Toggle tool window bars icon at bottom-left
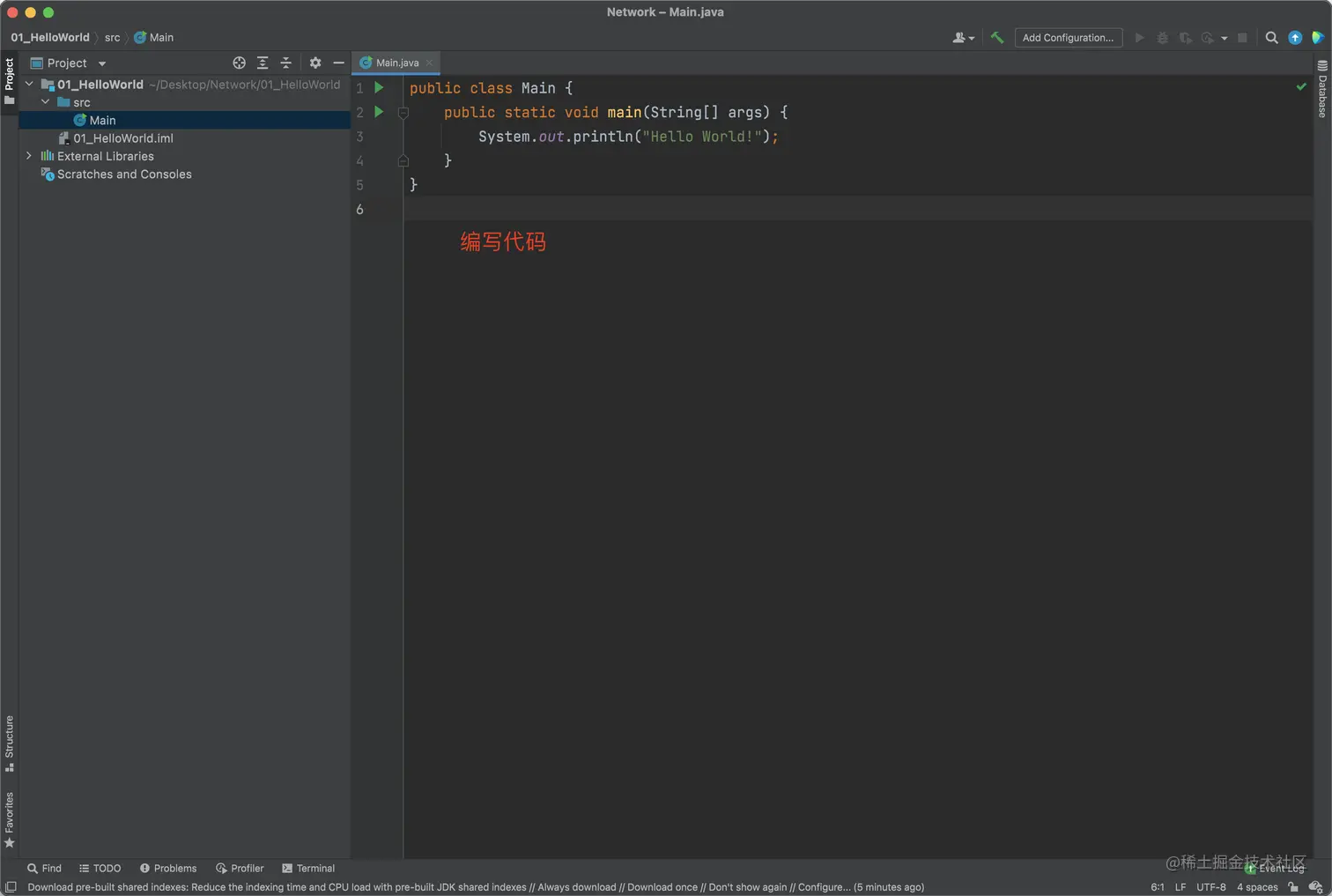This screenshot has width=1332, height=896. click(11, 887)
